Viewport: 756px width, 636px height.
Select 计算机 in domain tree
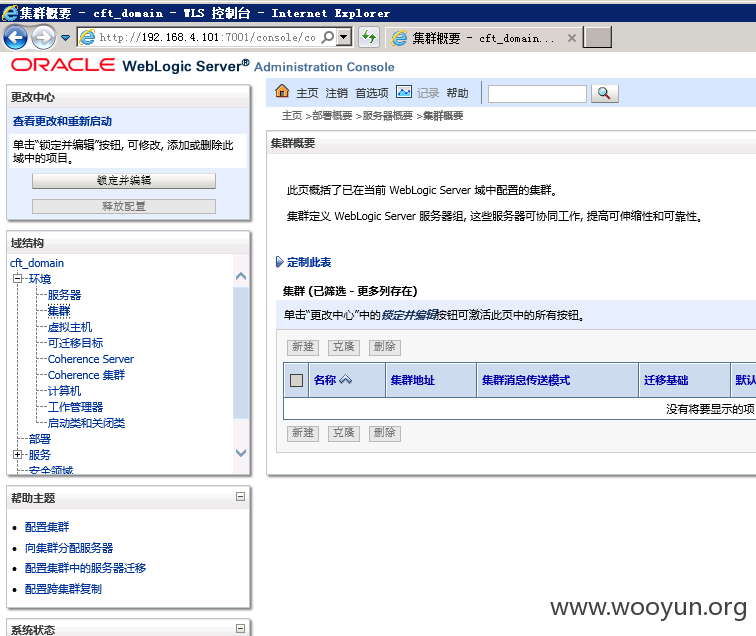[x=64, y=391]
